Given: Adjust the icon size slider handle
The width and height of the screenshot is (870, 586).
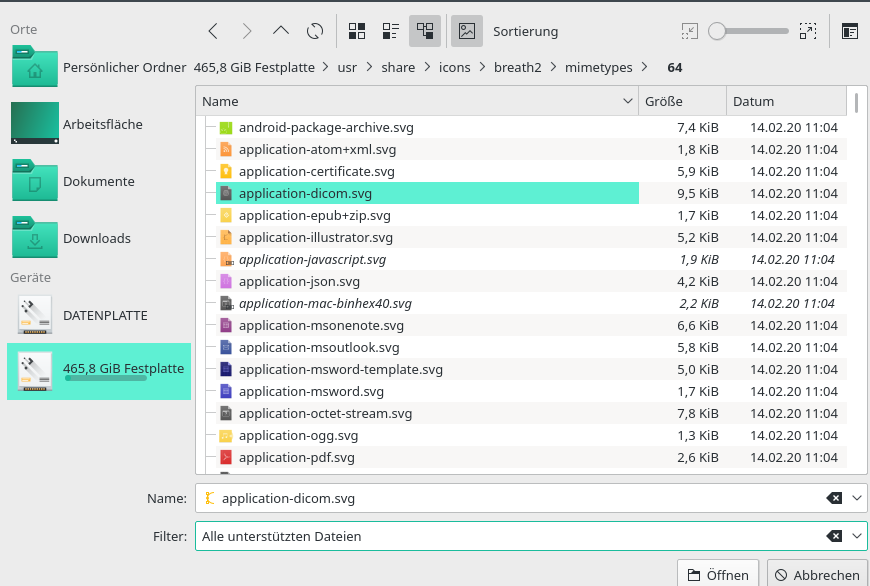Looking at the screenshot, I should [717, 31].
